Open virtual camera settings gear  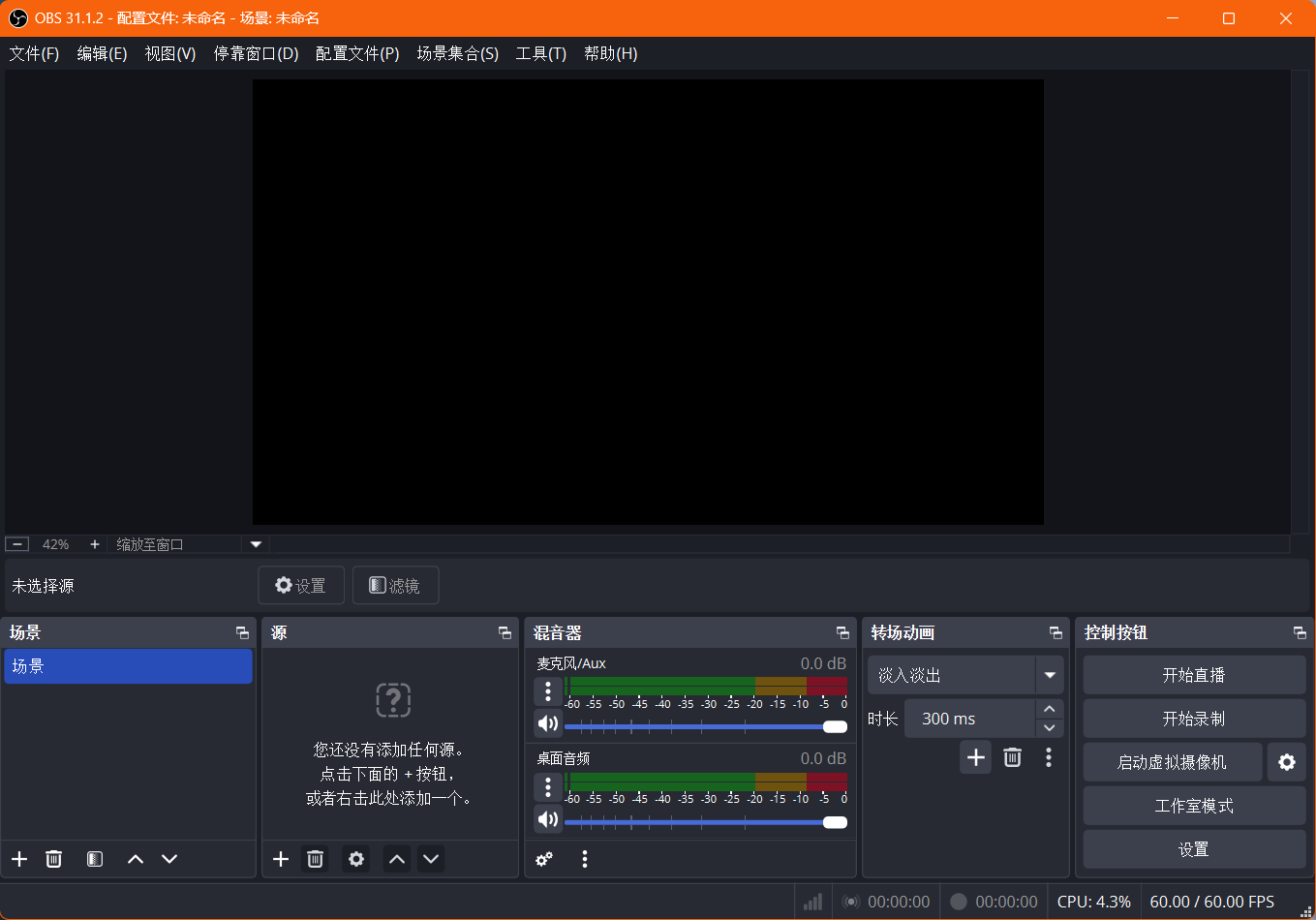[x=1287, y=762]
